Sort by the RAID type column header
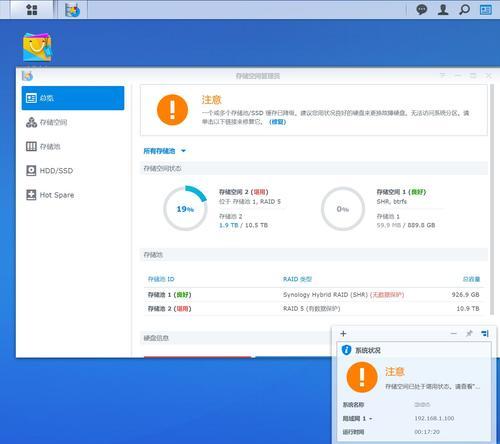Image resolution: width=500 pixels, height=444 pixels. [297, 279]
